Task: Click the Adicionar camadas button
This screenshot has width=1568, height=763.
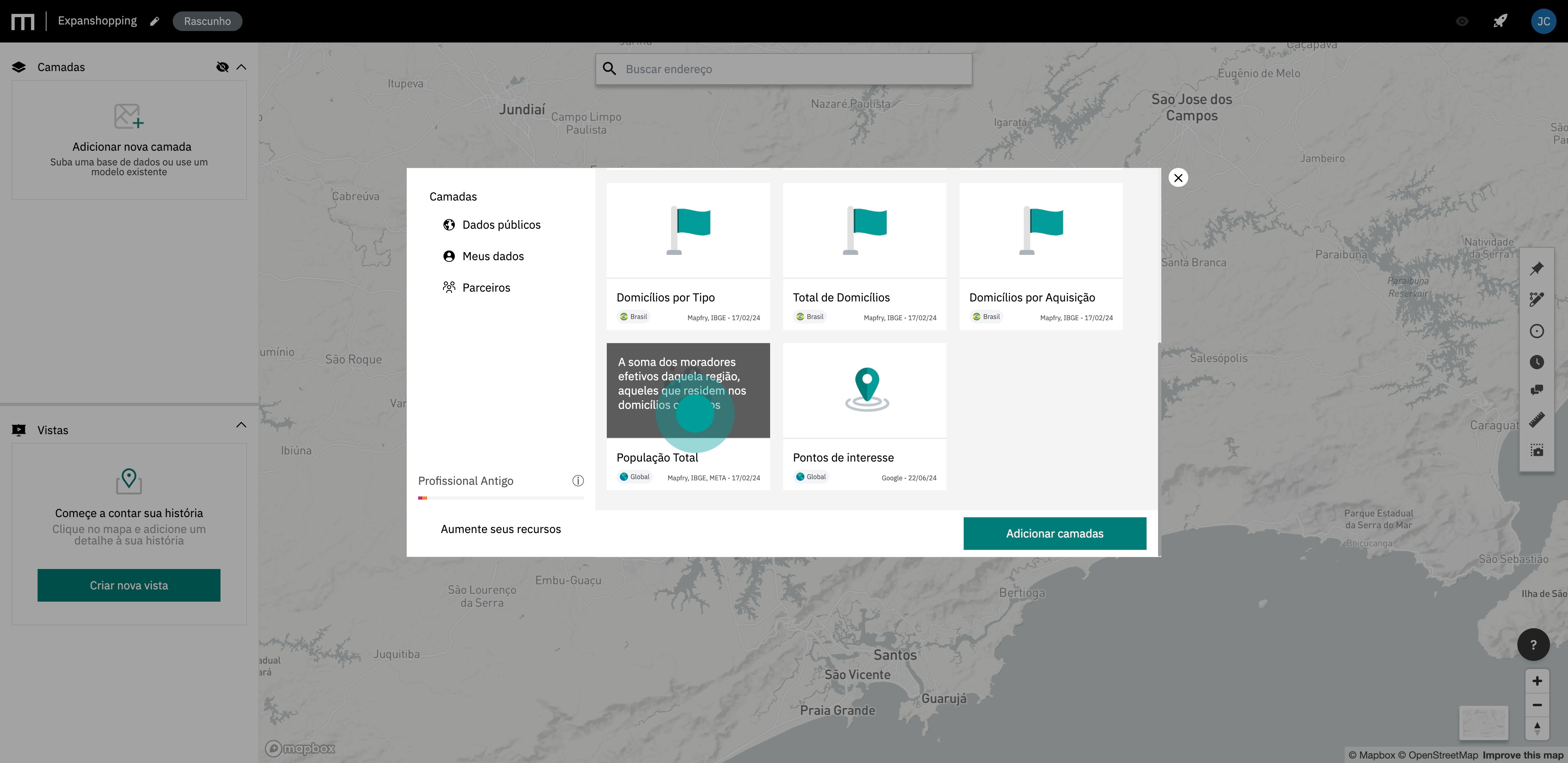Action: click(1054, 533)
